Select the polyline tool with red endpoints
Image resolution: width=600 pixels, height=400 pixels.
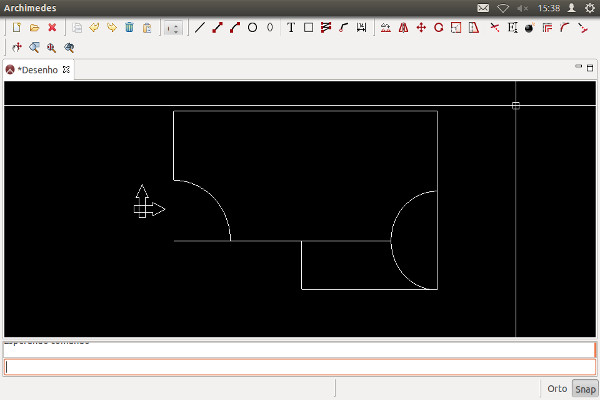tap(217, 28)
